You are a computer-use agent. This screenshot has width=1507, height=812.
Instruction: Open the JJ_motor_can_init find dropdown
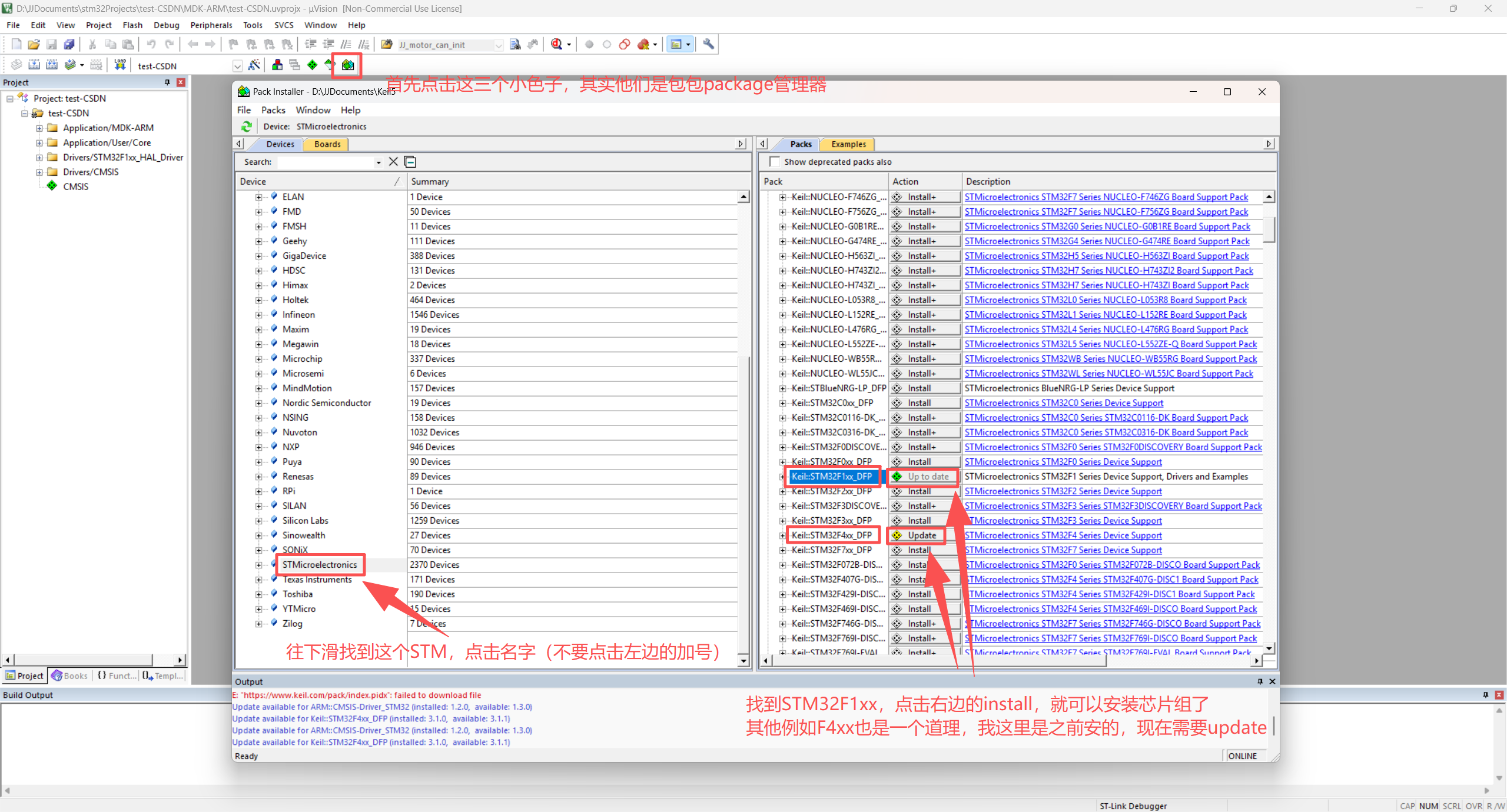(499, 45)
